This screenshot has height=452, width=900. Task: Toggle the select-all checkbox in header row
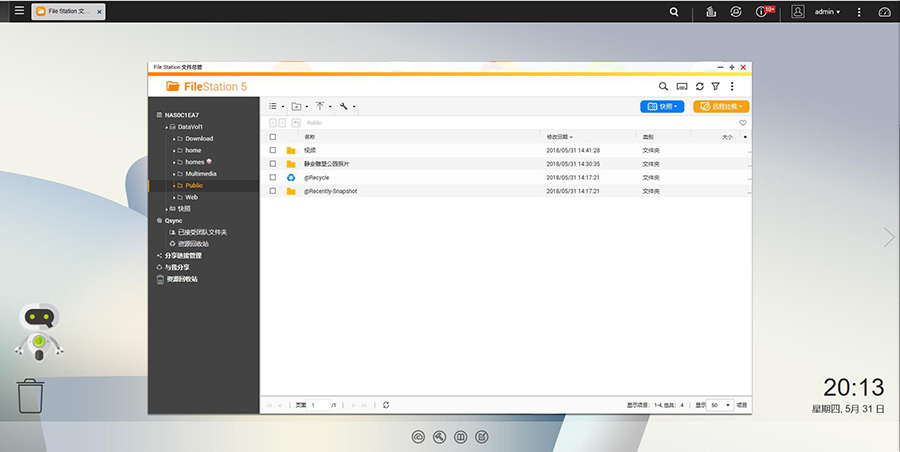click(x=273, y=136)
